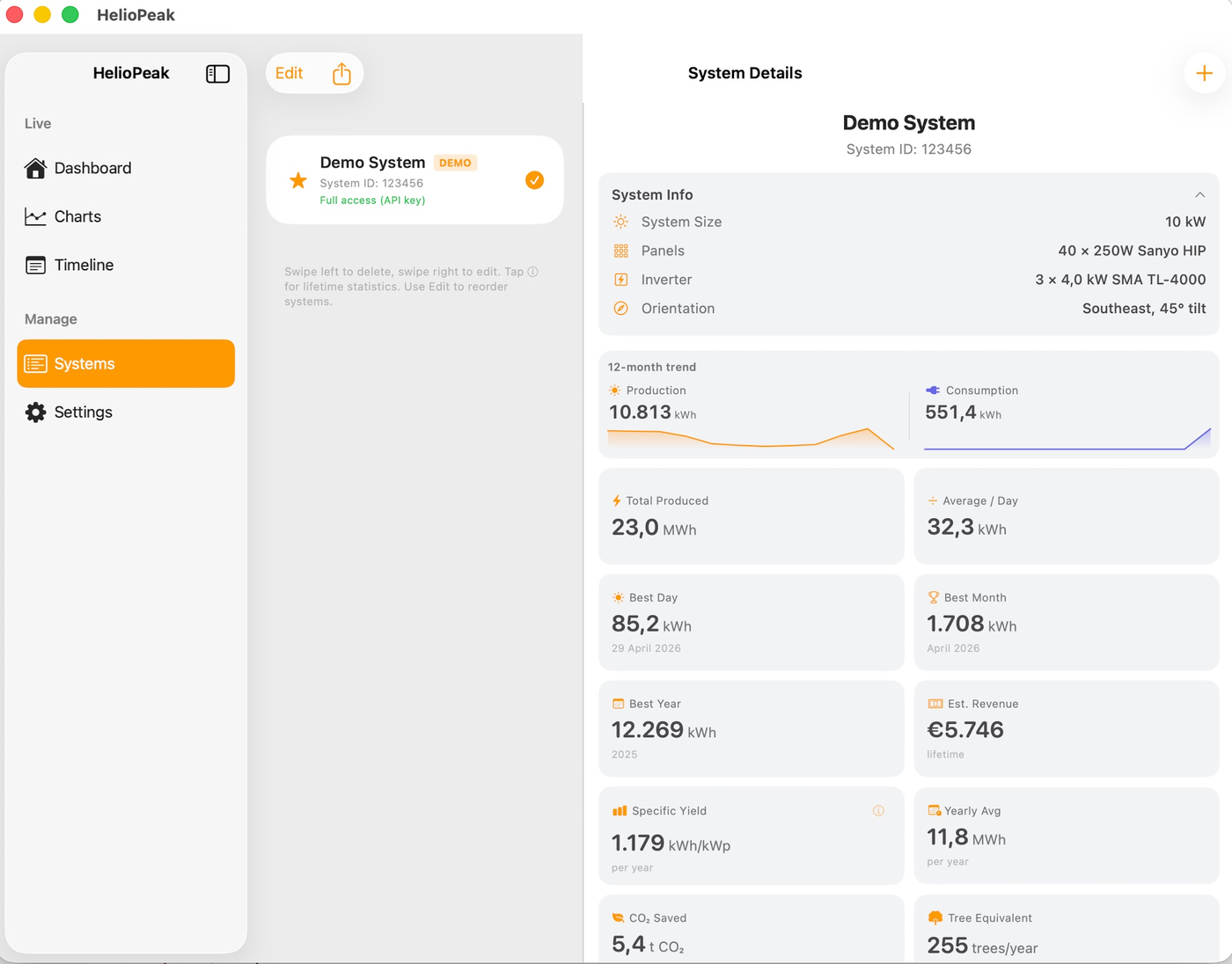Select Systems in the sidebar

coord(126,363)
